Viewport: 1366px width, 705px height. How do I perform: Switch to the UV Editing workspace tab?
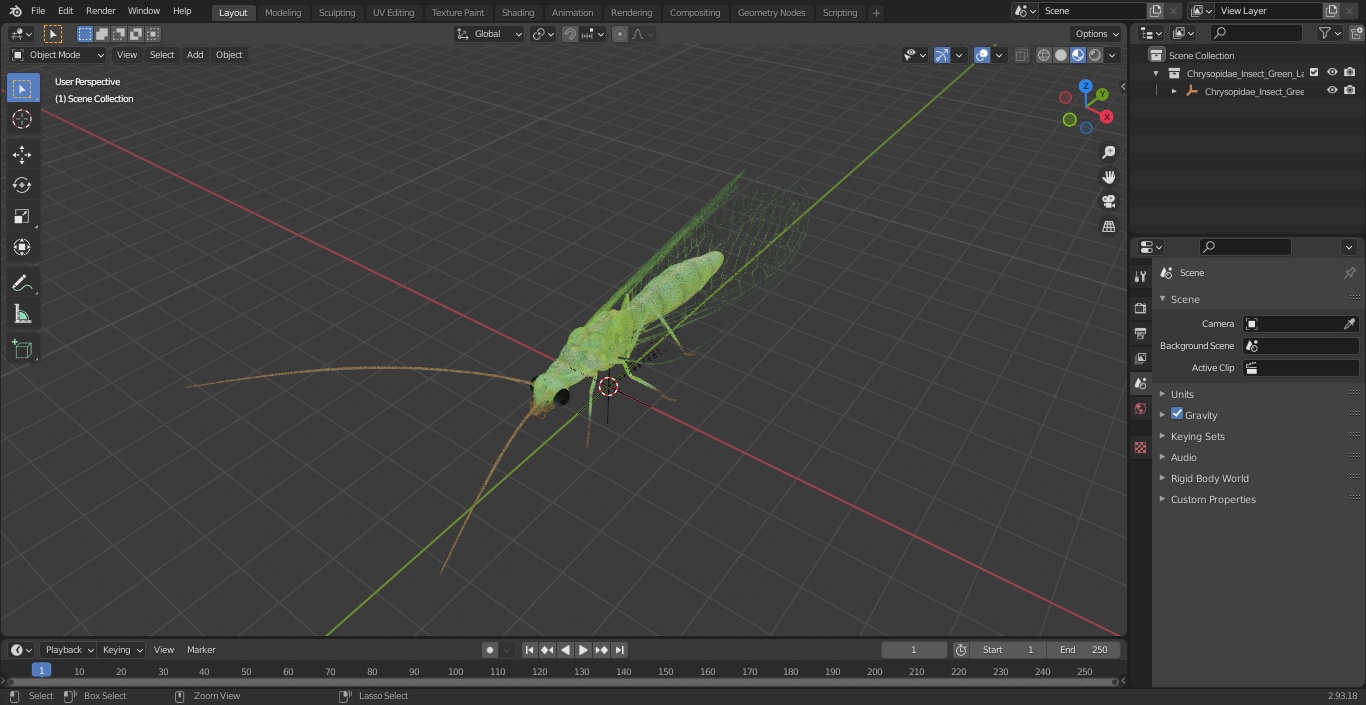point(393,12)
